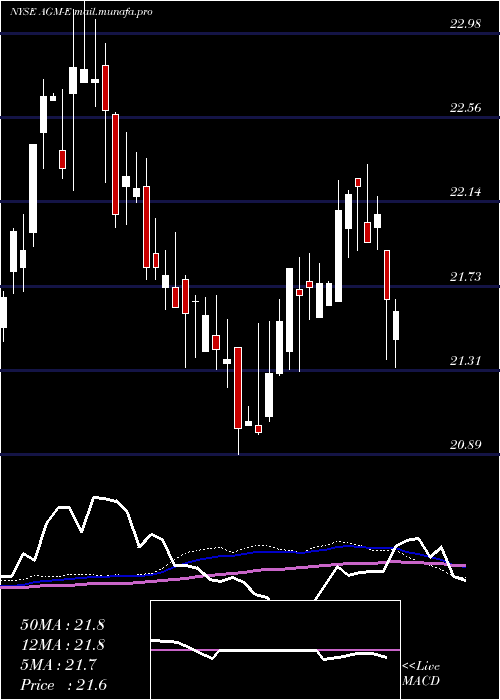Click the 21.31 price axis label
The height and width of the screenshot is (700, 500).
[465, 360]
